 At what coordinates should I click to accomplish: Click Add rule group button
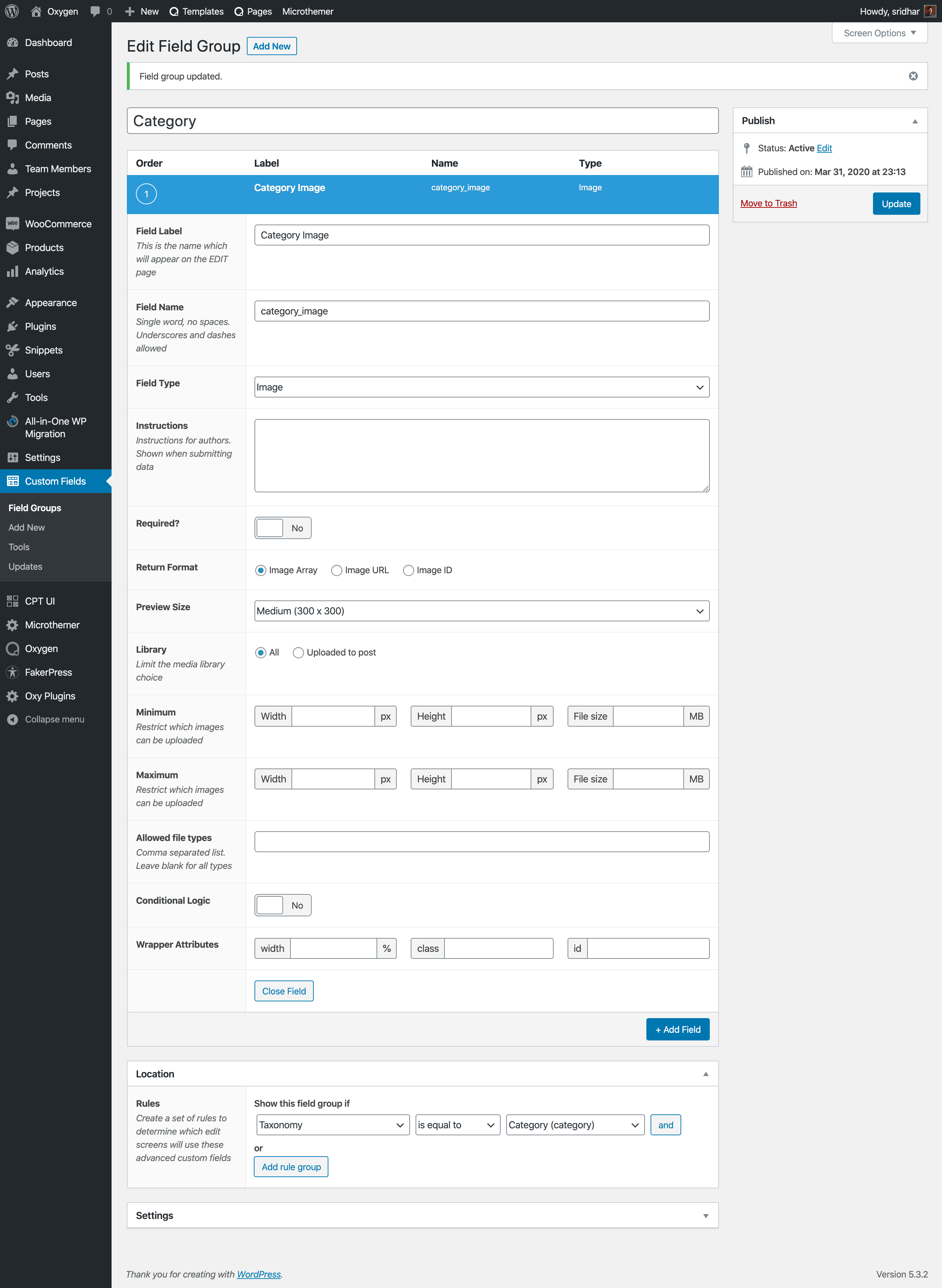[291, 1167]
